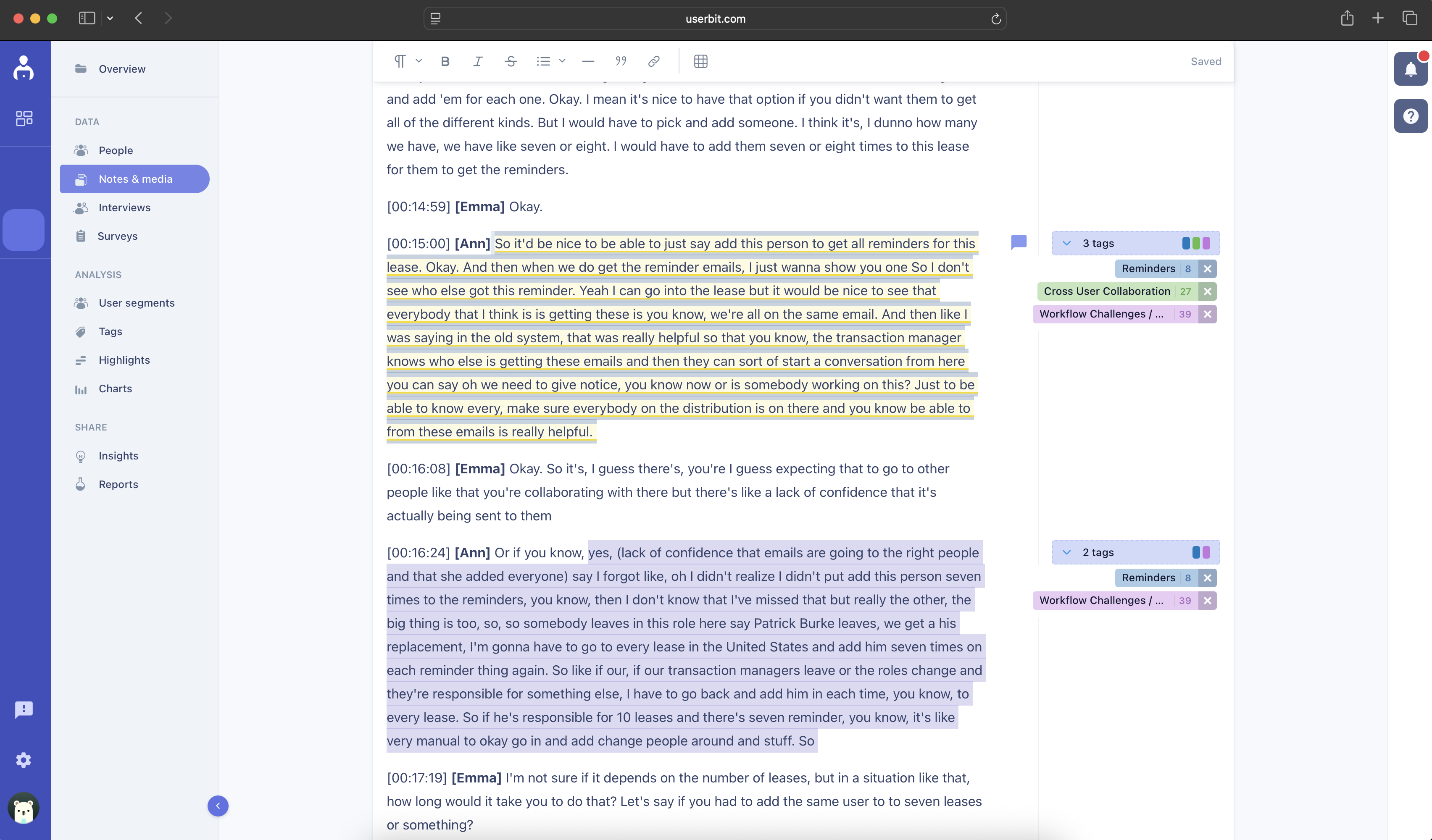This screenshot has width=1432, height=840.
Task: Open the Highlights page
Action: [x=124, y=360]
